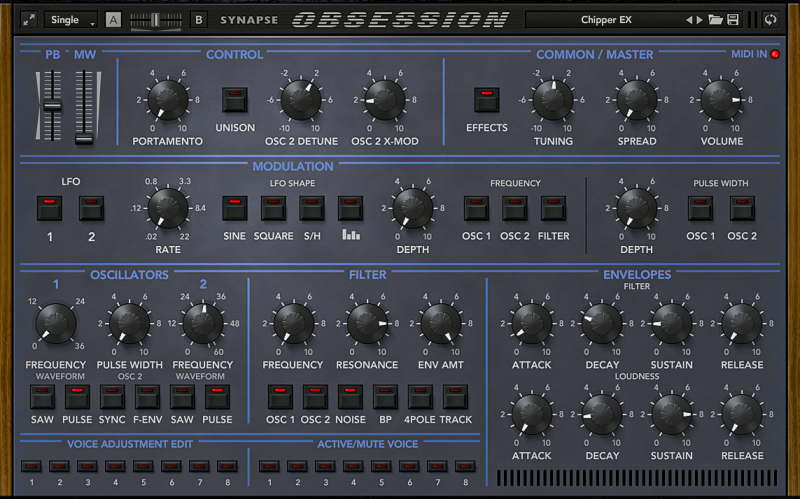Click filter envelope Attack knob
The height and width of the screenshot is (499, 800).
(532, 323)
